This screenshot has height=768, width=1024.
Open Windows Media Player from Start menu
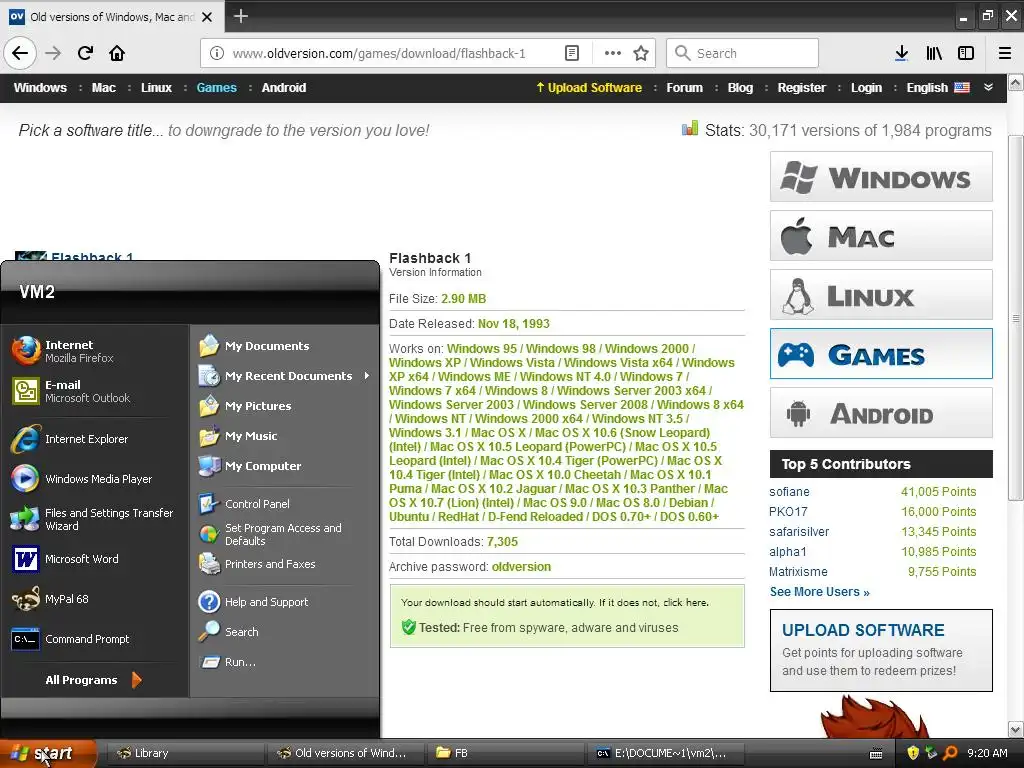[x=95, y=479]
